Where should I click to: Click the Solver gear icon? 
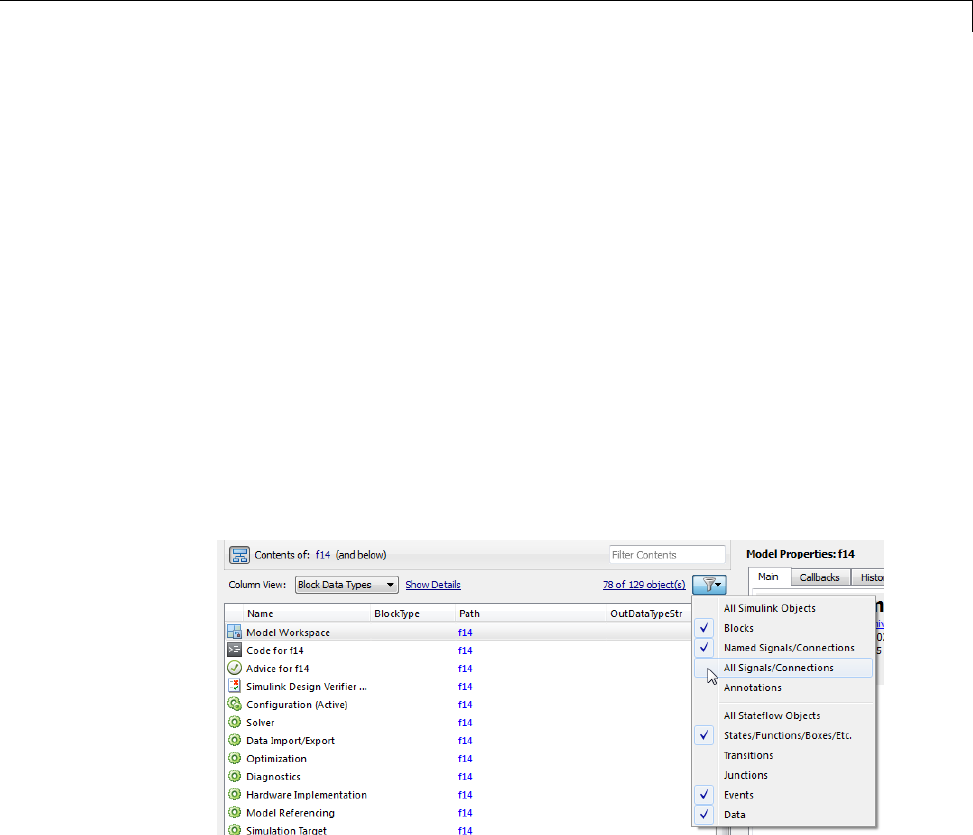point(234,722)
